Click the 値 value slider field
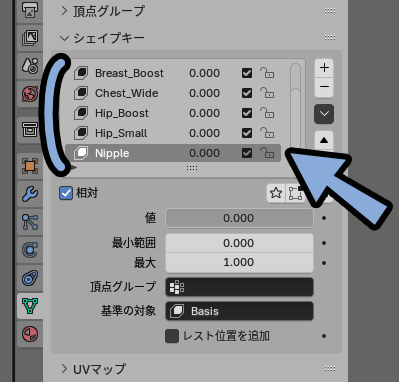 coord(239,218)
